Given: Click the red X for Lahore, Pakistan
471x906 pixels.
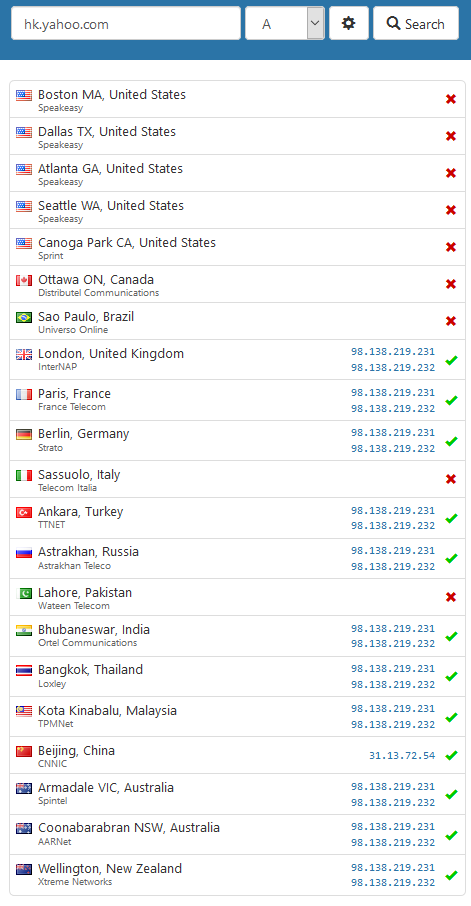Looking at the screenshot, I should (x=451, y=597).
